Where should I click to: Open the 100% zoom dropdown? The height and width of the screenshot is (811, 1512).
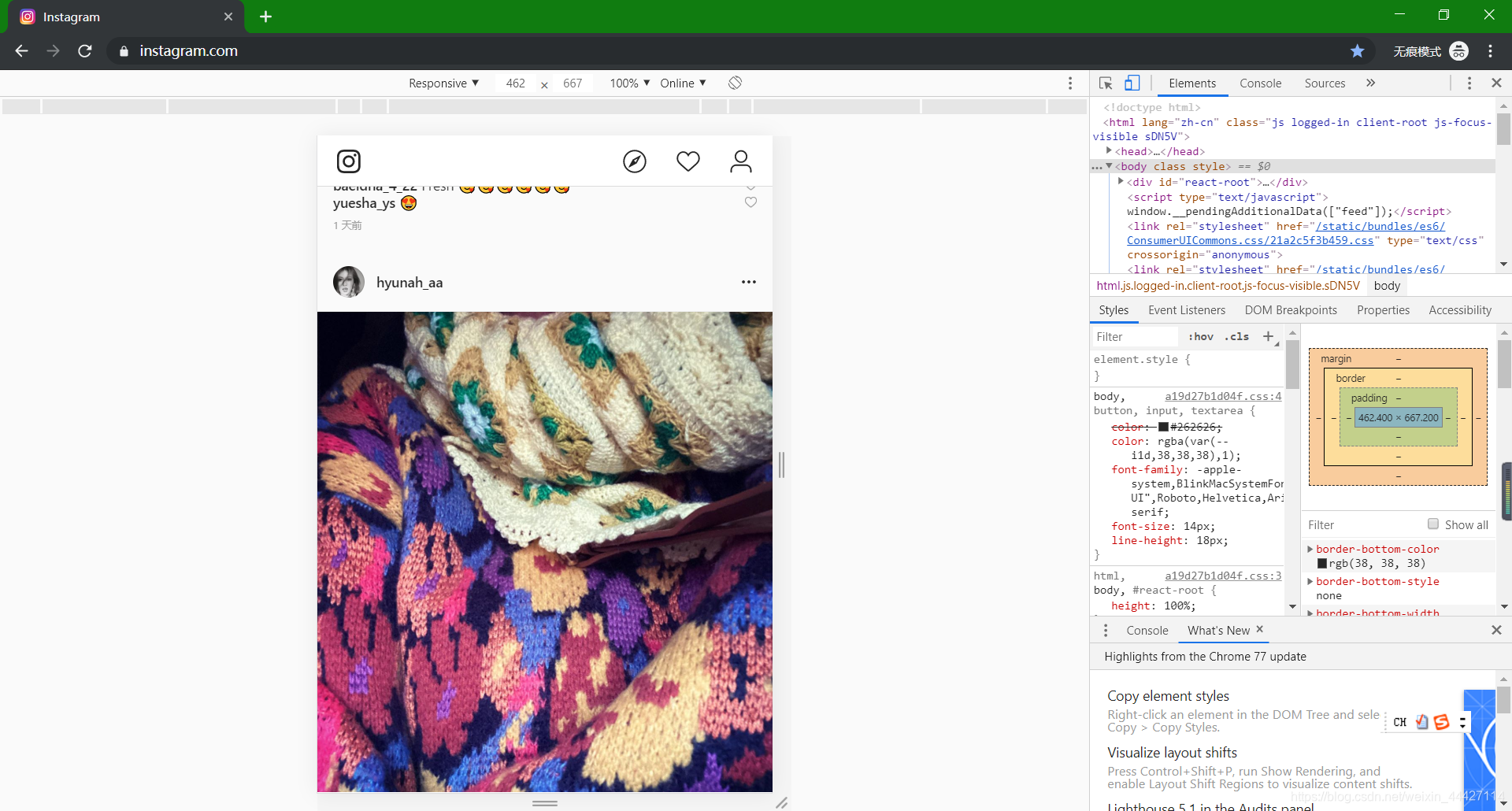630,83
